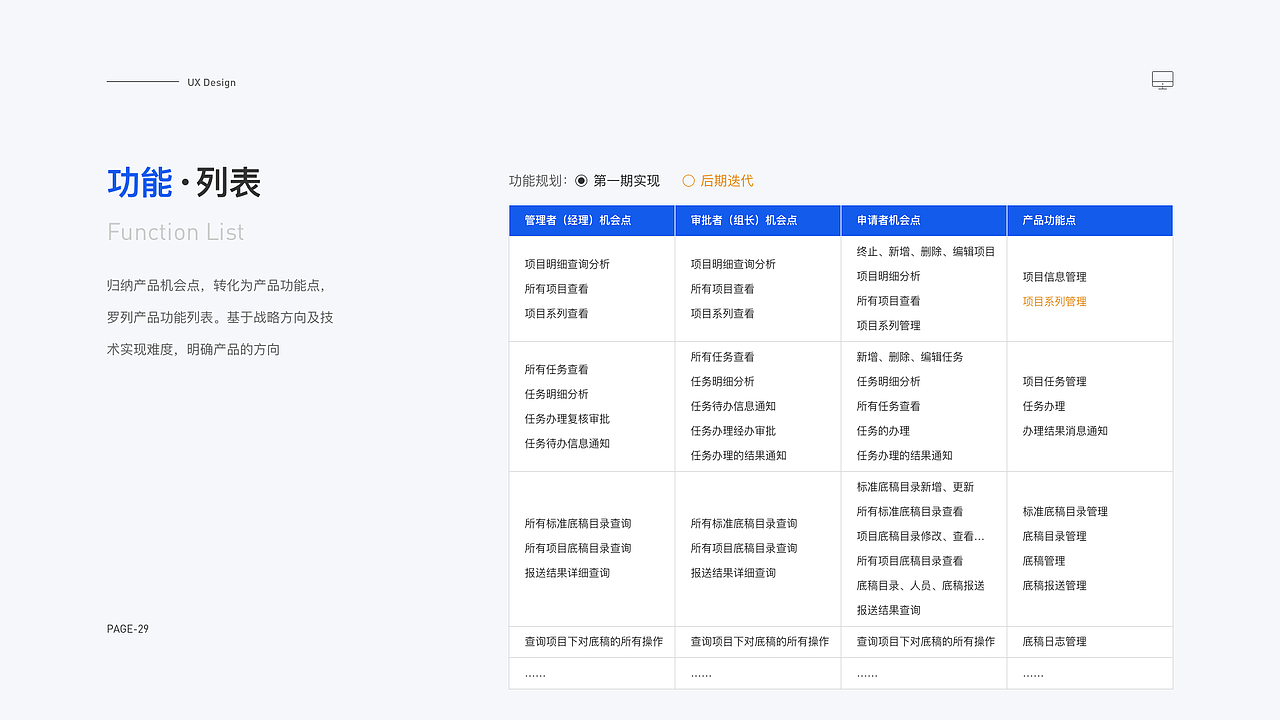Click 所有标准底稿目录查询 in approver column
Image resolution: width=1280 pixels, height=720 pixels.
tap(744, 524)
